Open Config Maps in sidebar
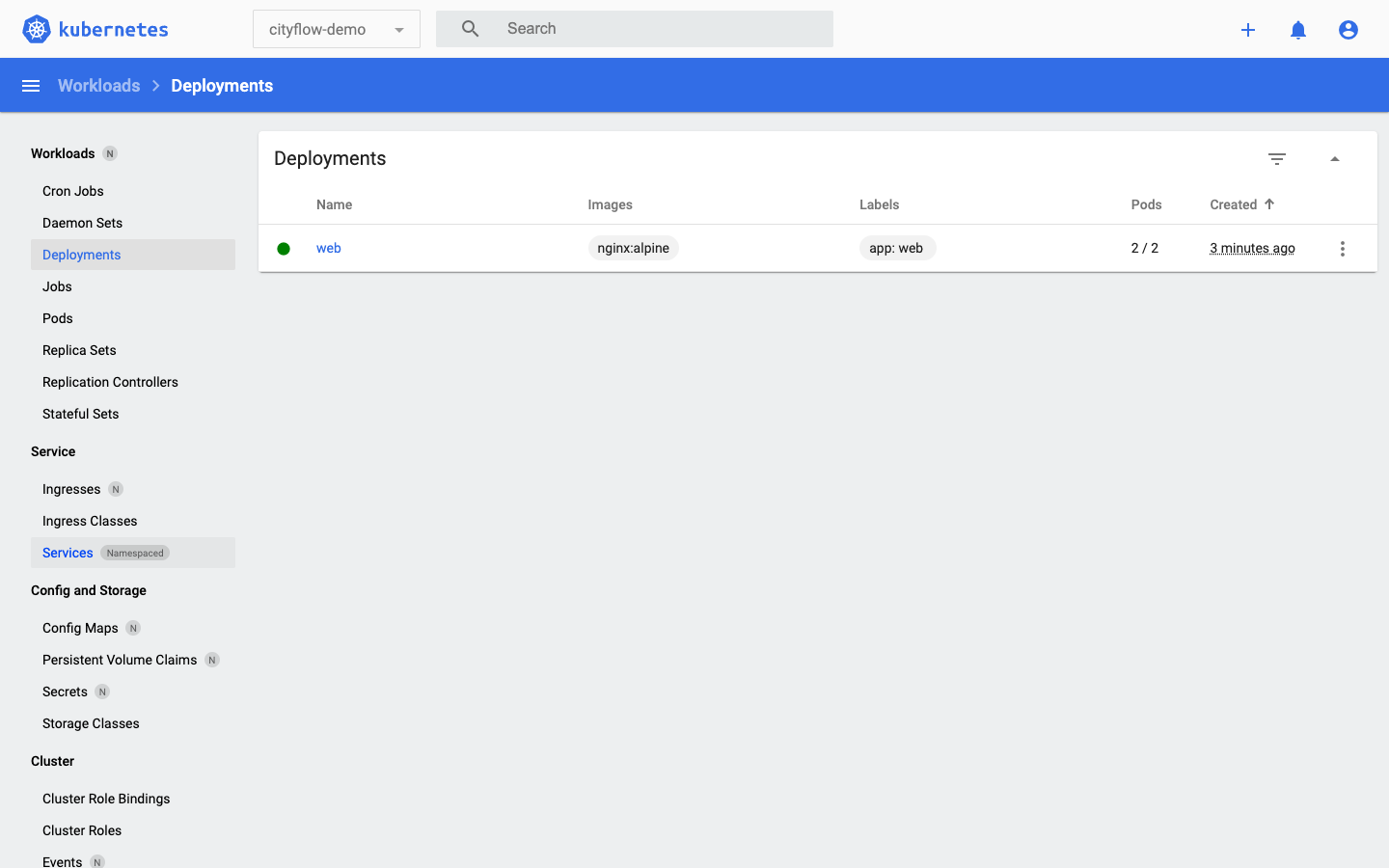The width and height of the screenshot is (1389, 868). click(133, 628)
